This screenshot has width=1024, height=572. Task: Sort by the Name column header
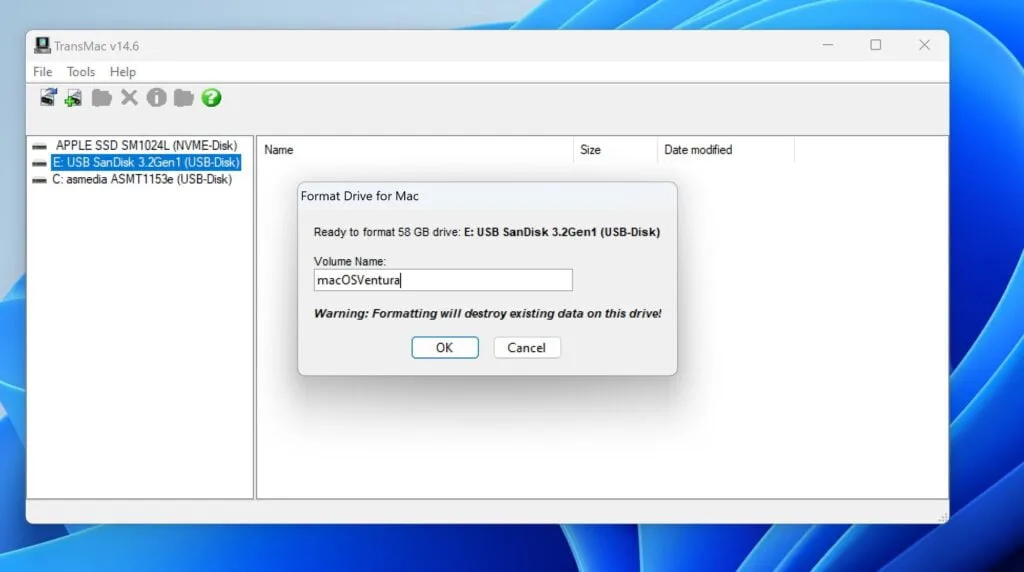pos(415,150)
